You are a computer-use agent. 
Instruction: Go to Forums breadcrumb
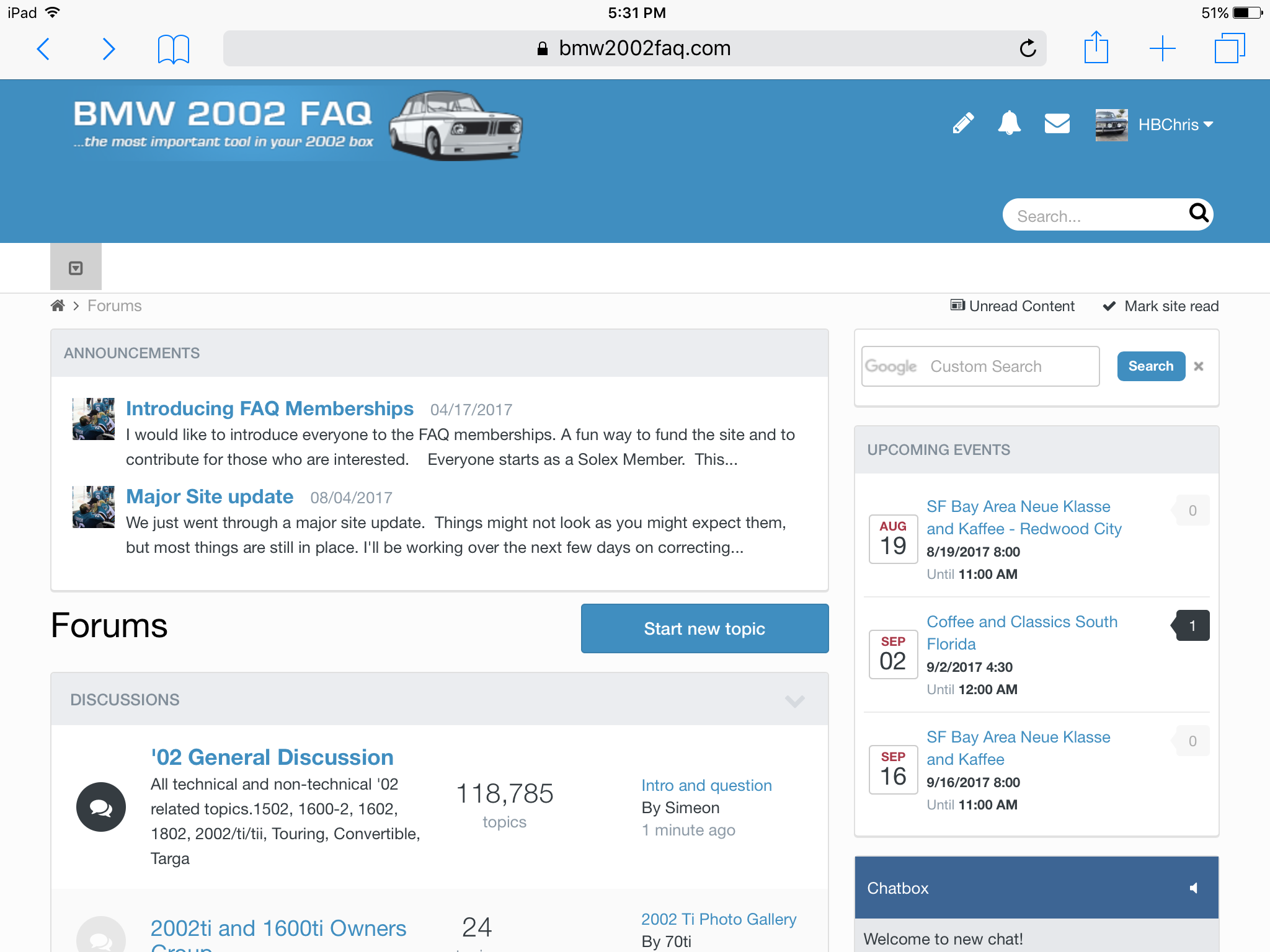point(114,306)
